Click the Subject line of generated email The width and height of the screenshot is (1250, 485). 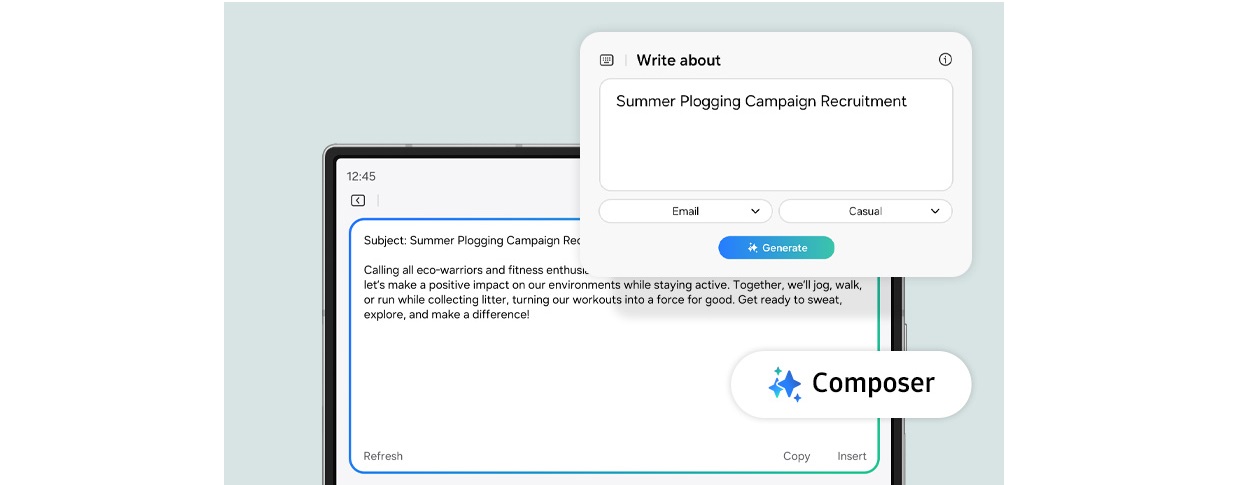pyautogui.click(x=472, y=241)
